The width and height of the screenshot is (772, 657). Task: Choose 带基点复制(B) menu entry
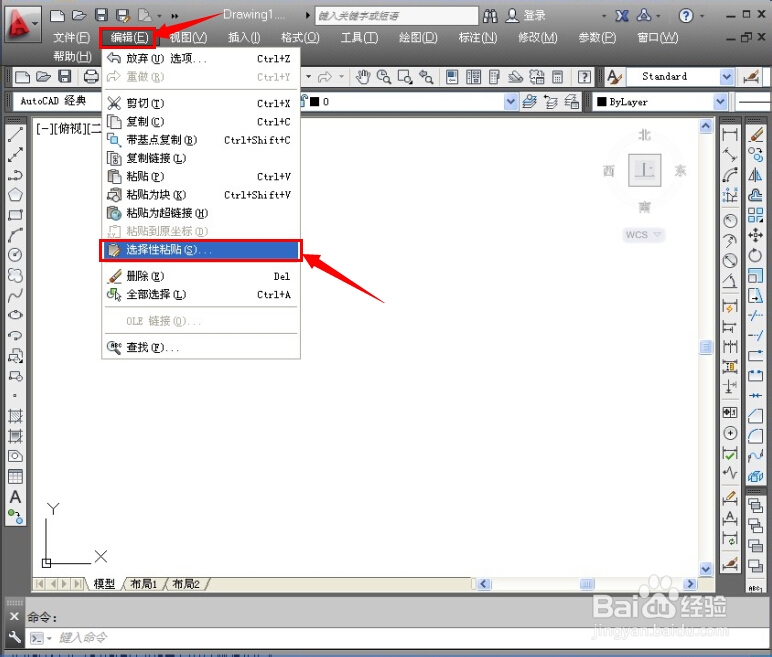201,140
